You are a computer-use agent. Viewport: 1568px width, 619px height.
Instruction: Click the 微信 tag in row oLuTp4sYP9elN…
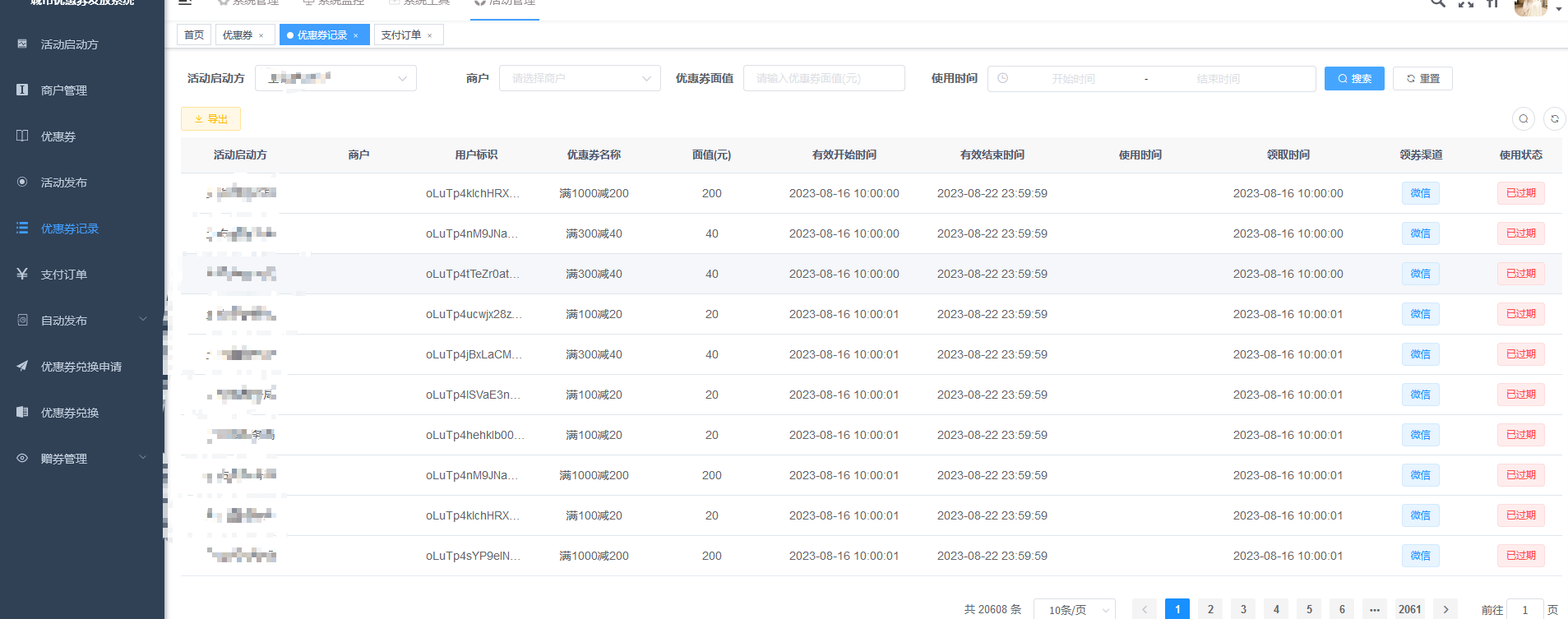coord(1421,556)
